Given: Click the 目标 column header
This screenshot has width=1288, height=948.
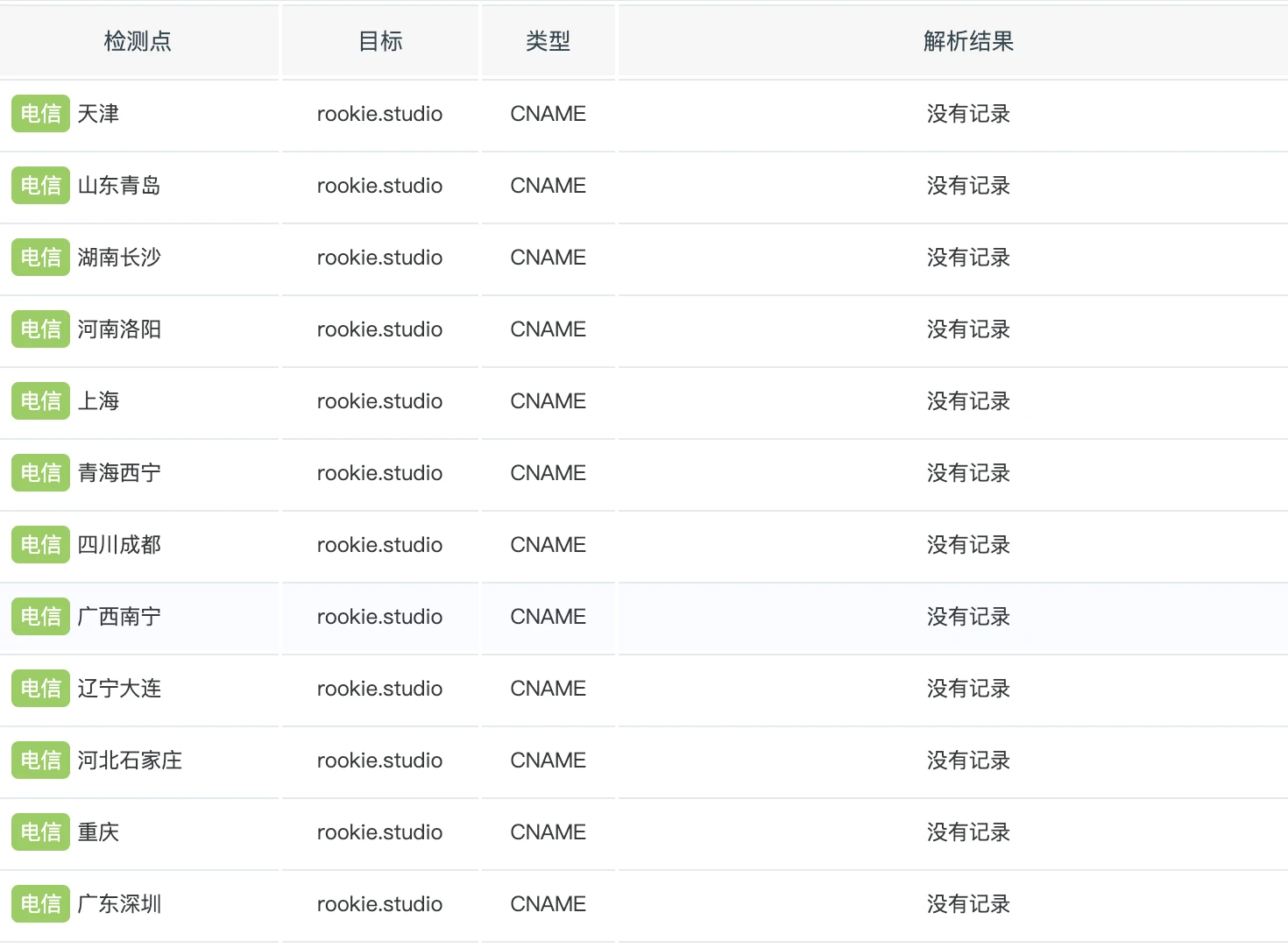Looking at the screenshot, I should (x=380, y=41).
